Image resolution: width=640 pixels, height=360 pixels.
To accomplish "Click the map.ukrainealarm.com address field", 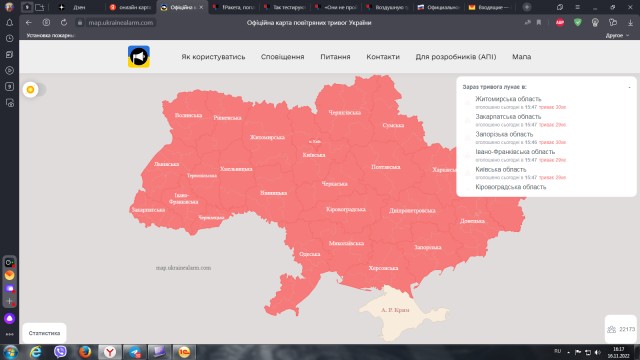I will pyautogui.click(x=121, y=23).
